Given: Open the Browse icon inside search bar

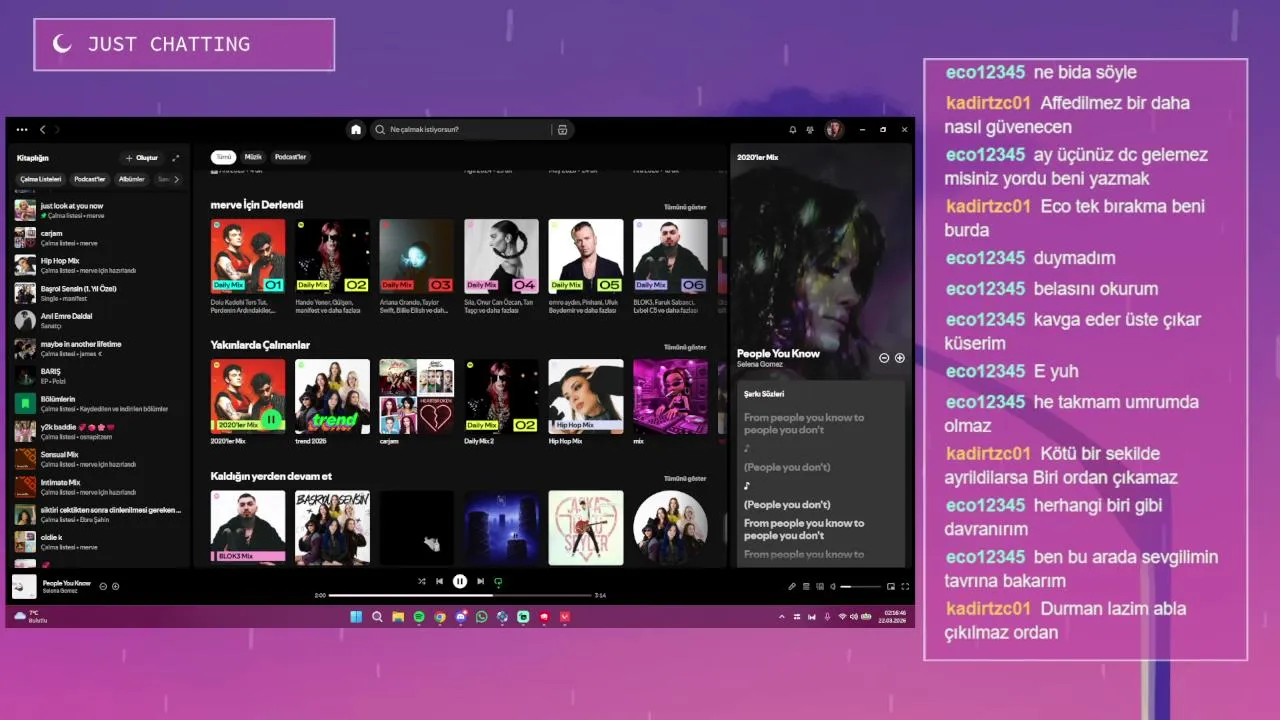Looking at the screenshot, I should 562,130.
